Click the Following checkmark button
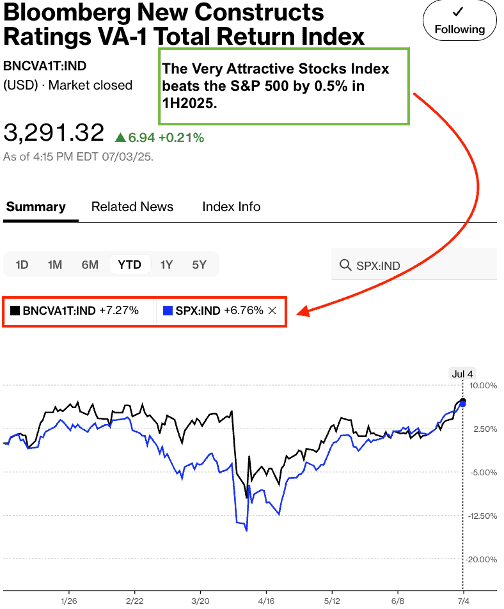The height and width of the screenshot is (609, 504). pyautogui.click(x=459, y=21)
